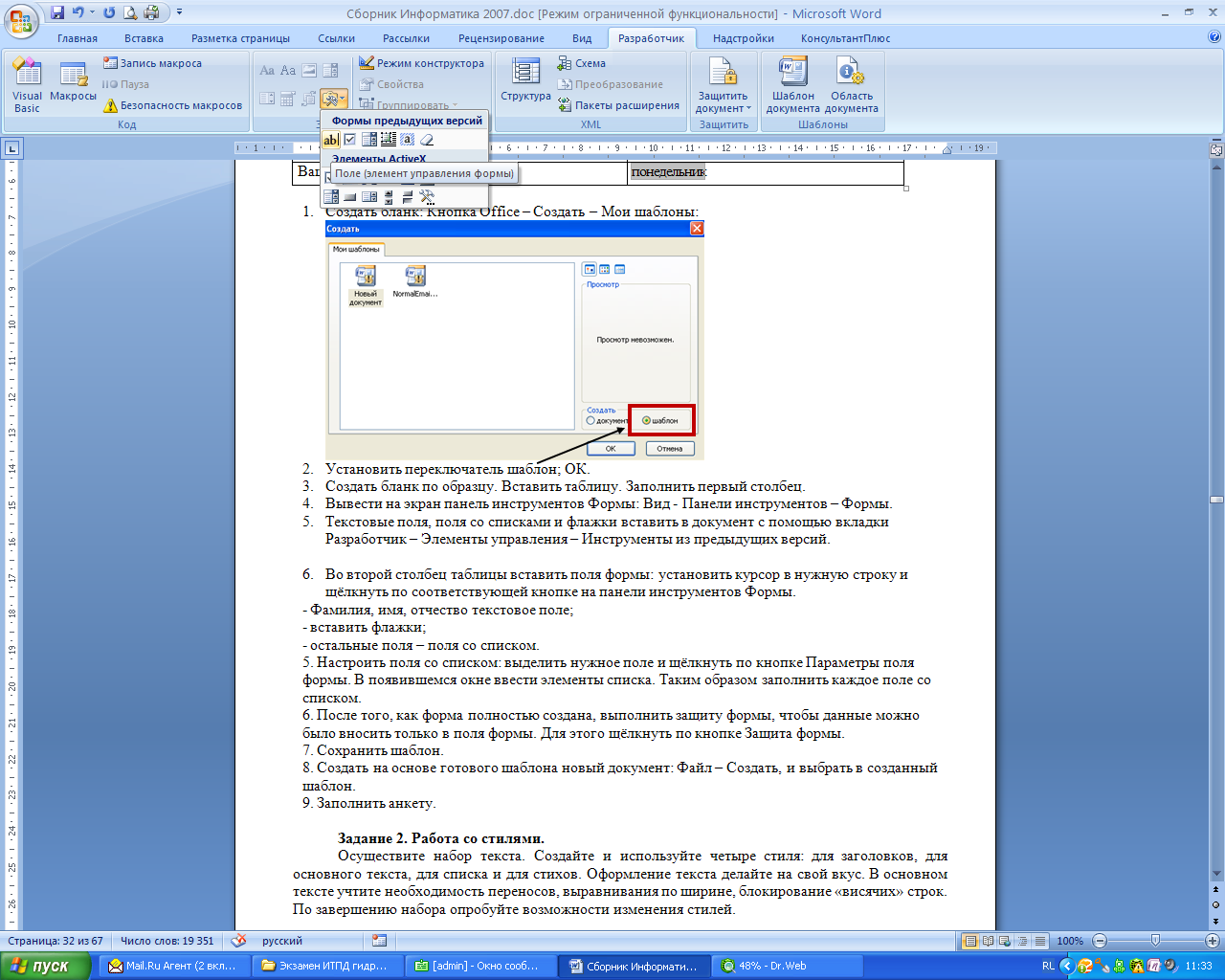This screenshot has height=980, width=1225.
Task: Switch to Рецензирование tab
Action: 501,38
